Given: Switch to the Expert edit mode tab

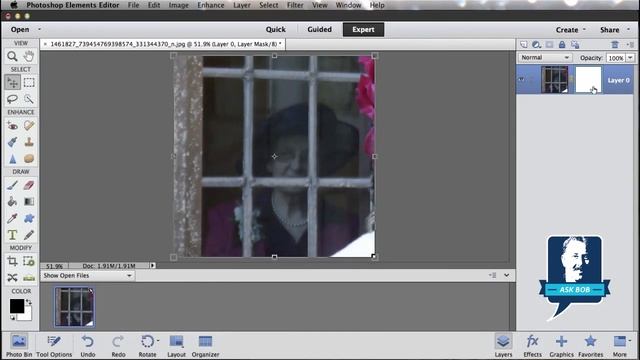Looking at the screenshot, I should click(363, 29).
